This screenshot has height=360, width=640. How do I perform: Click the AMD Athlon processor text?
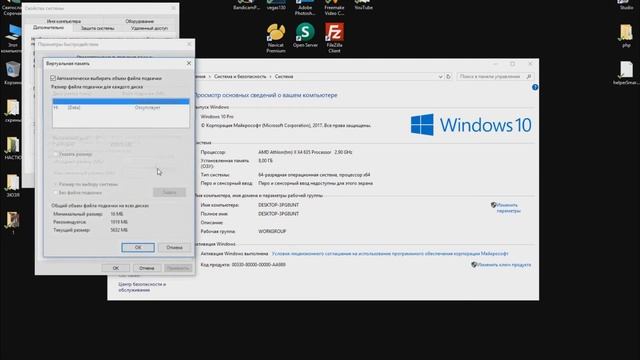(x=305, y=152)
